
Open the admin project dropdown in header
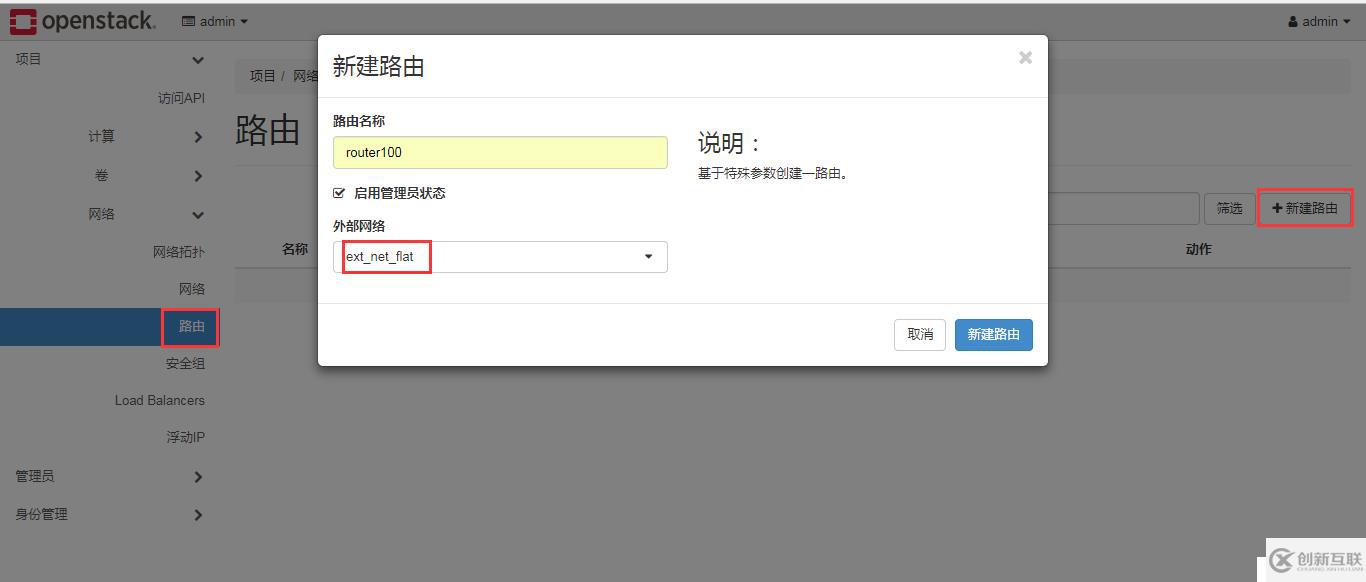215,21
